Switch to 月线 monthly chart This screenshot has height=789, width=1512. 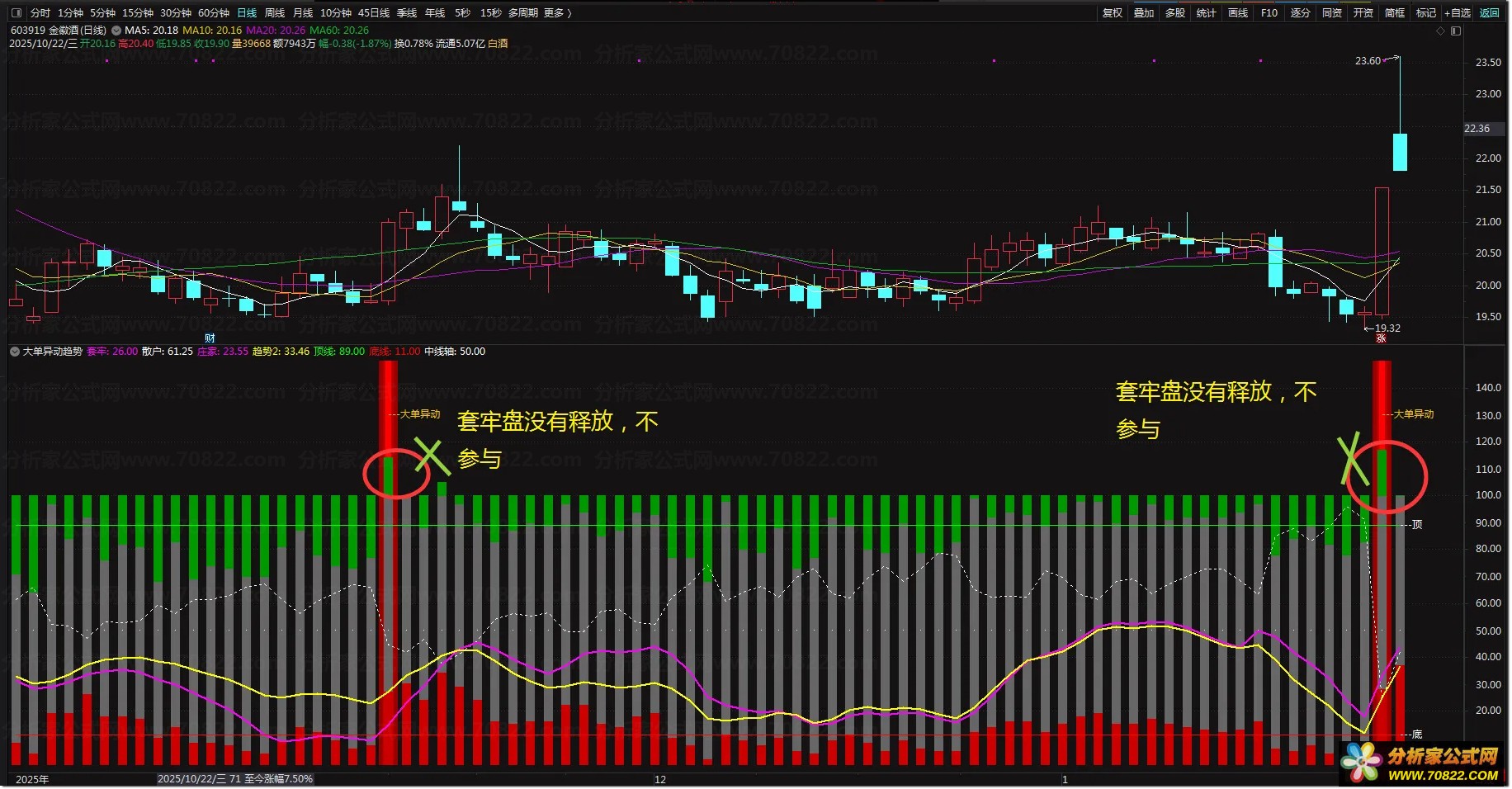(303, 13)
